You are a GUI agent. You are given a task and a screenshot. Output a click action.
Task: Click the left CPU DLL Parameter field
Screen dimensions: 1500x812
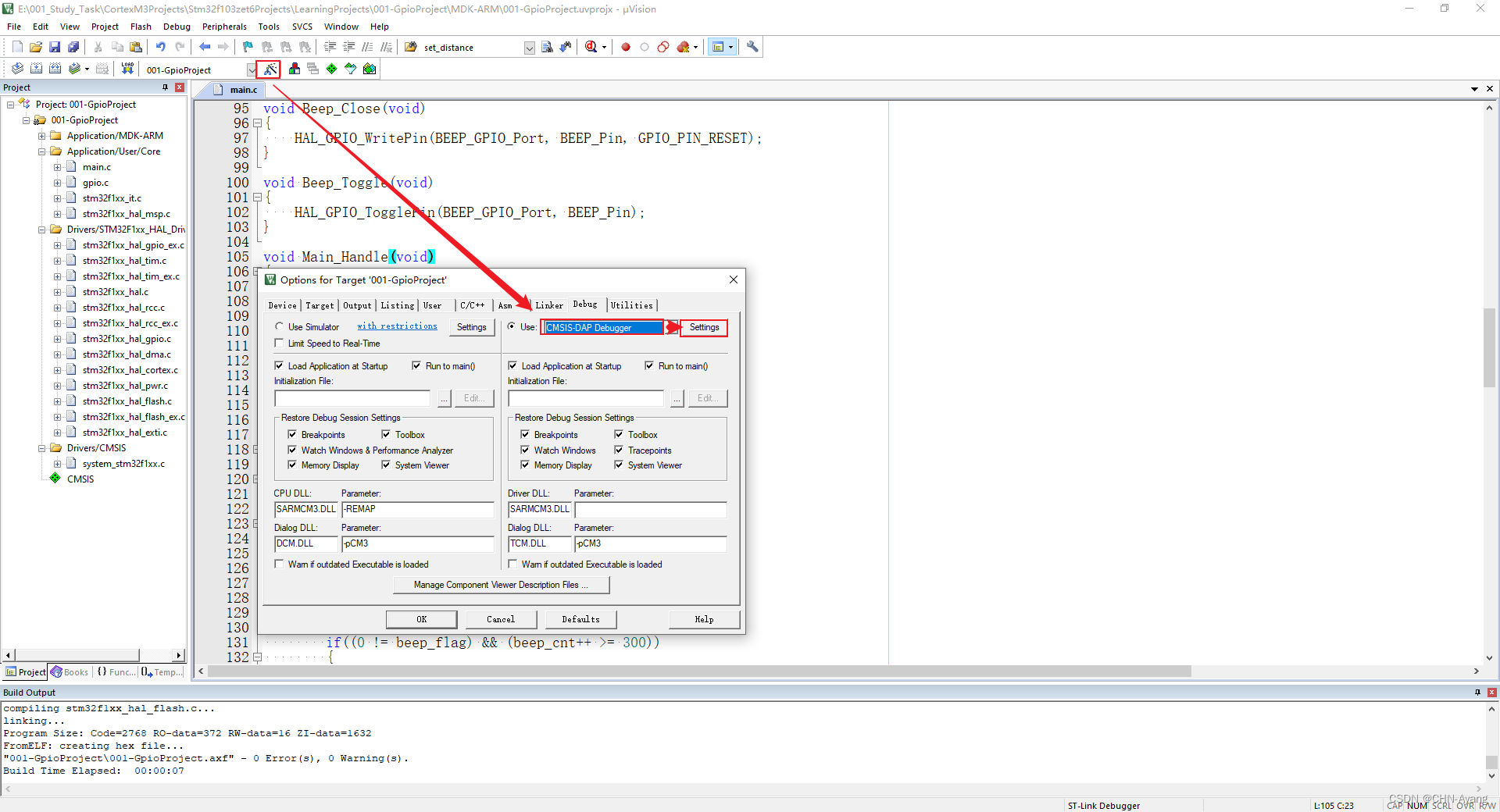click(x=418, y=509)
